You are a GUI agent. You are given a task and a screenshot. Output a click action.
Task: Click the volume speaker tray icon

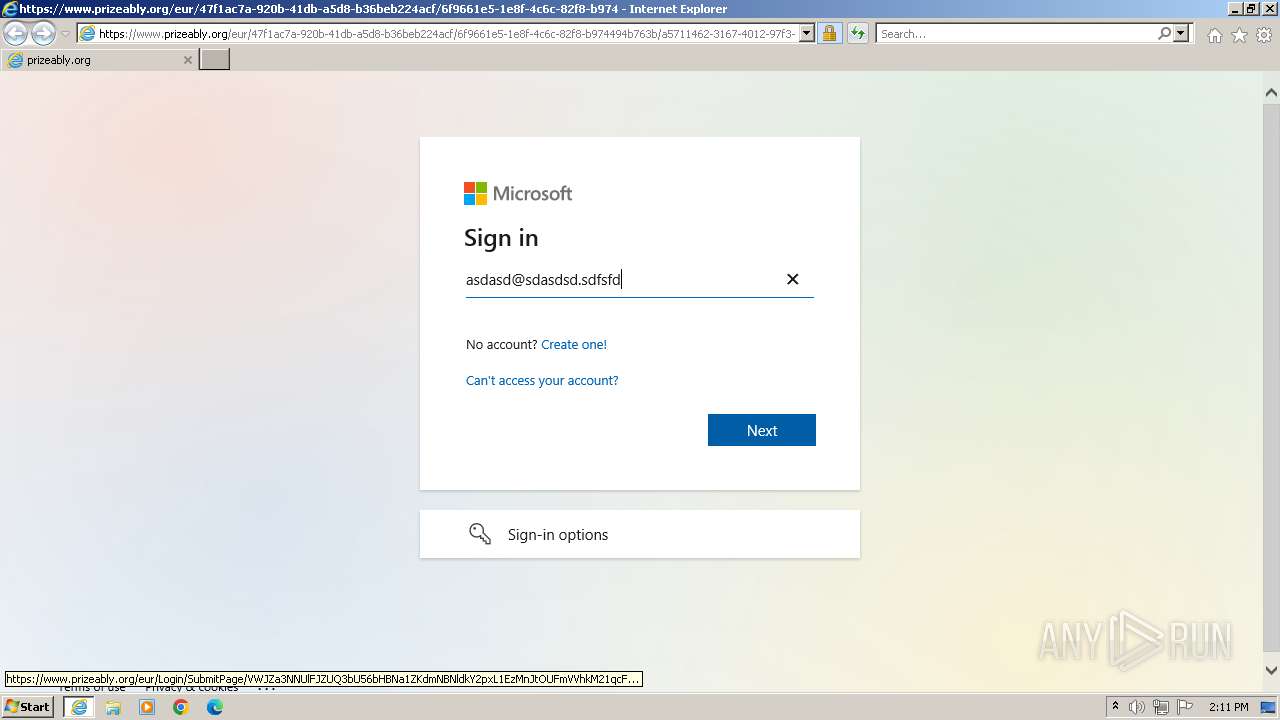coord(1137,707)
